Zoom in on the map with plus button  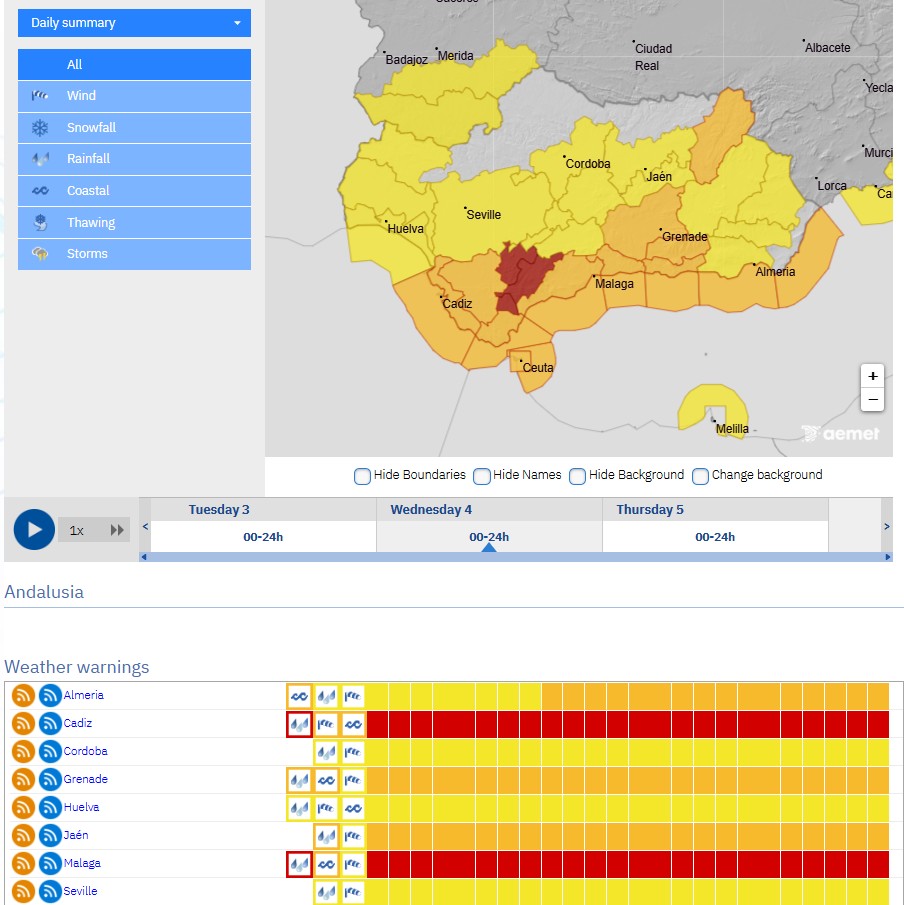873,376
